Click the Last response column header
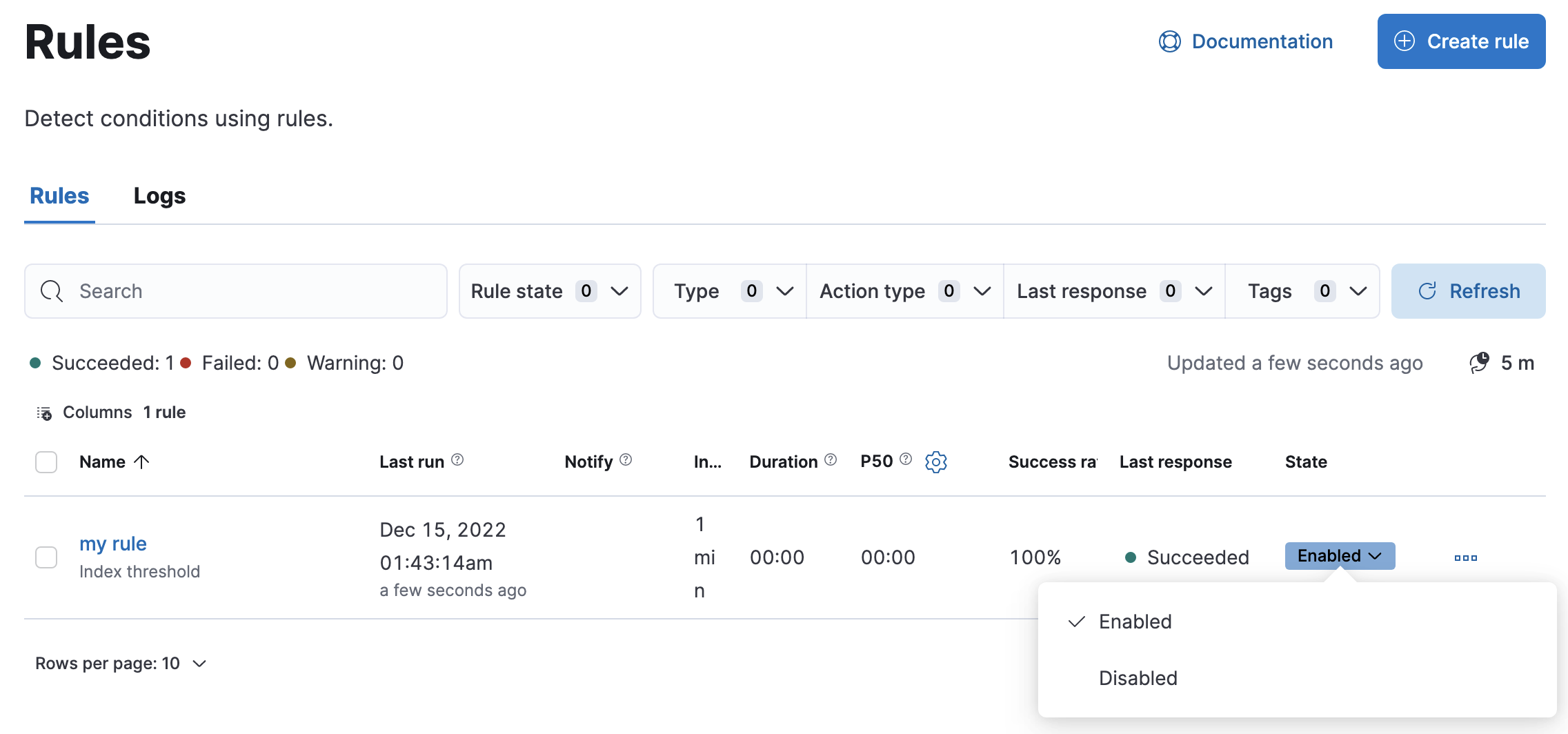The height and width of the screenshot is (734, 1568). [x=1175, y=462]
